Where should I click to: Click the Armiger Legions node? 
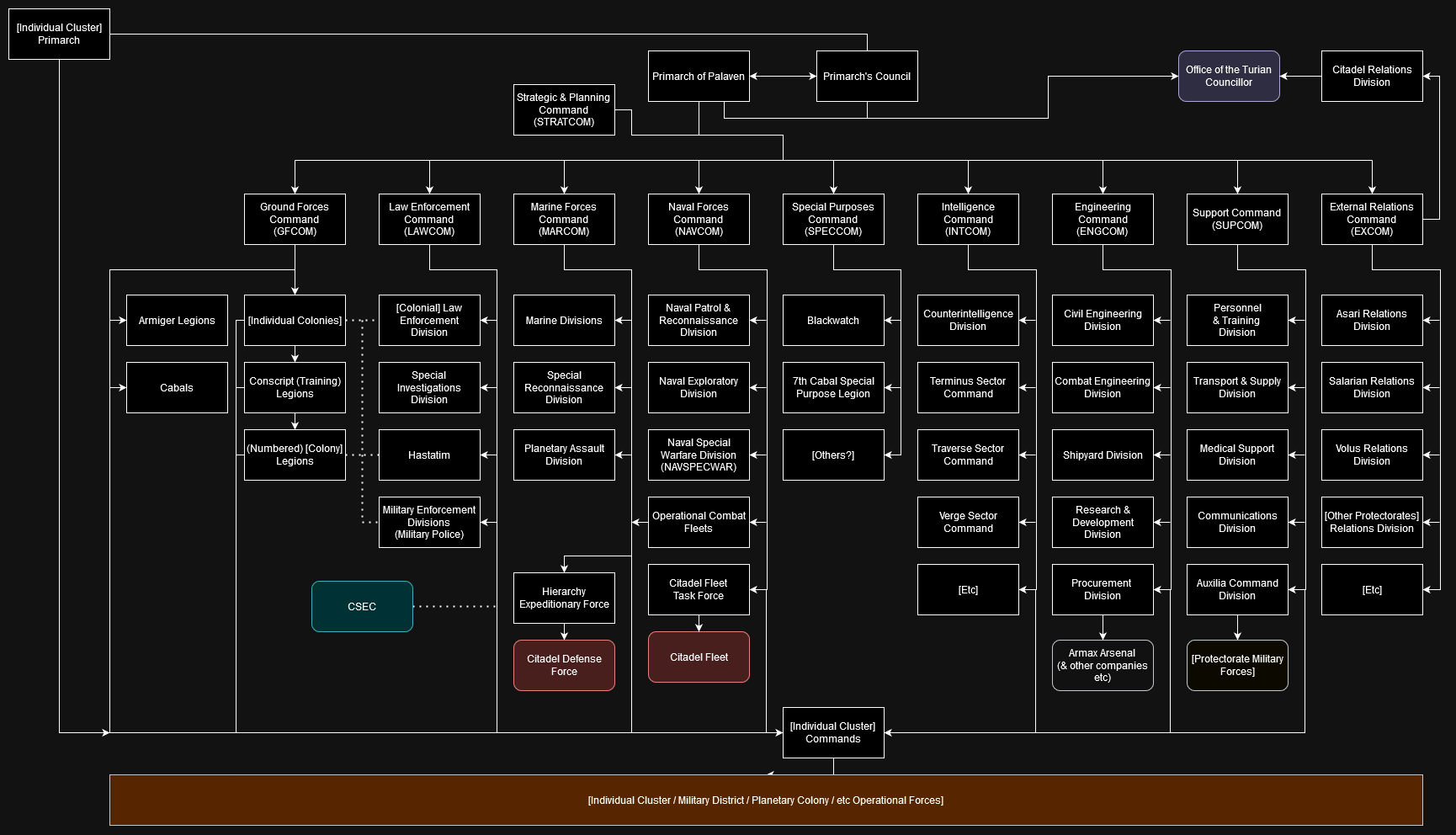(x=177, y=321)
